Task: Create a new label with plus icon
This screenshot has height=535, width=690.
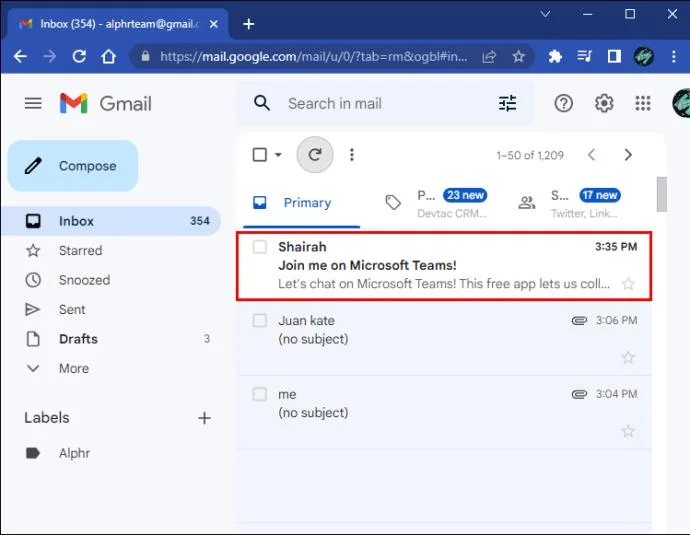Action: coord(204,418)
